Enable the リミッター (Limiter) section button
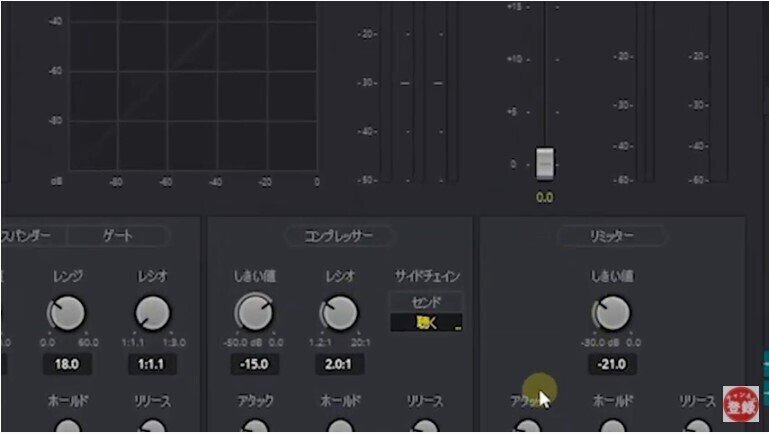 611,236
